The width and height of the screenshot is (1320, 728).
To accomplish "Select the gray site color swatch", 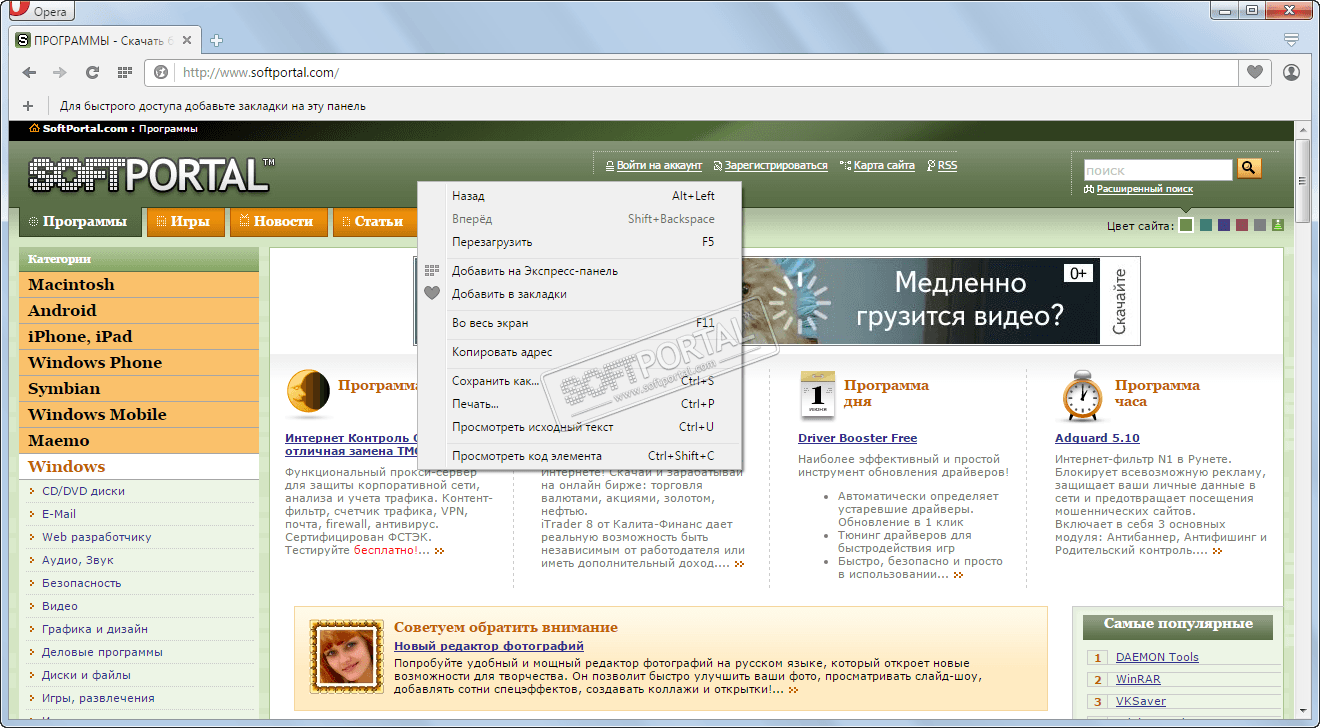I will pyautogui.click(x=1260, y=225).
